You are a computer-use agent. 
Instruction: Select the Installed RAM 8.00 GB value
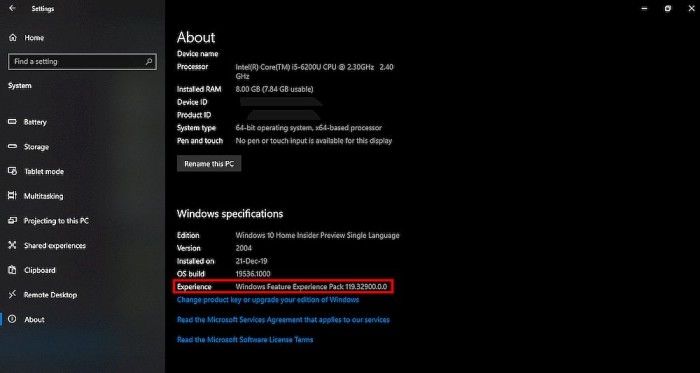[274, 89]
